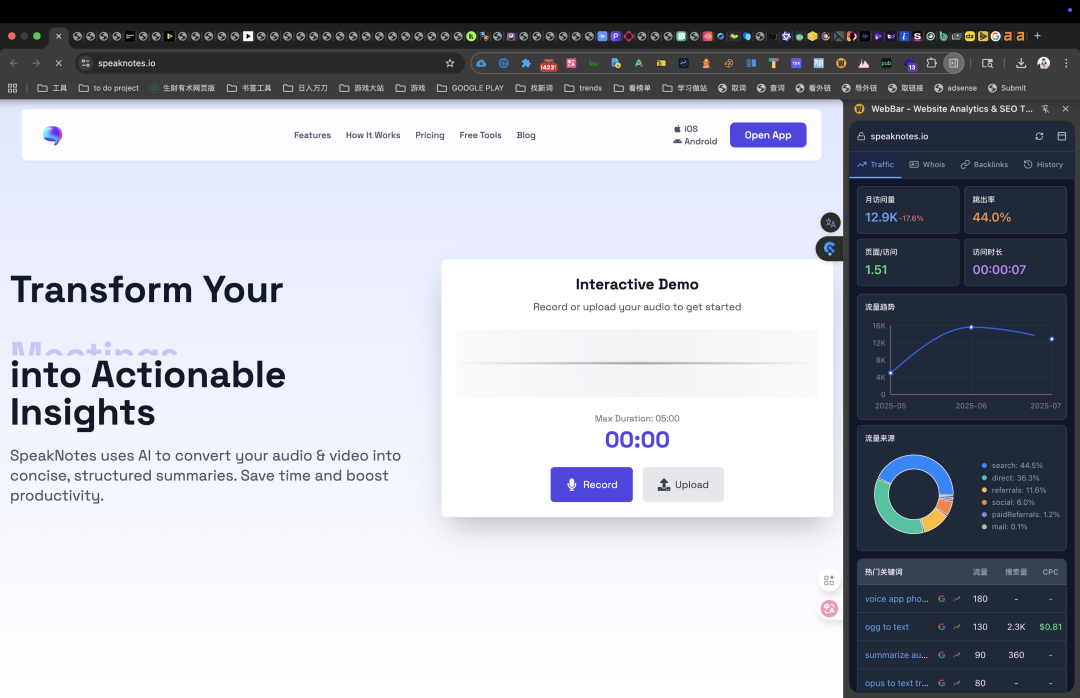This screenshot has height=698, width=1080.
Task: Open Features in site navigation
Action: tap(312, 135)
